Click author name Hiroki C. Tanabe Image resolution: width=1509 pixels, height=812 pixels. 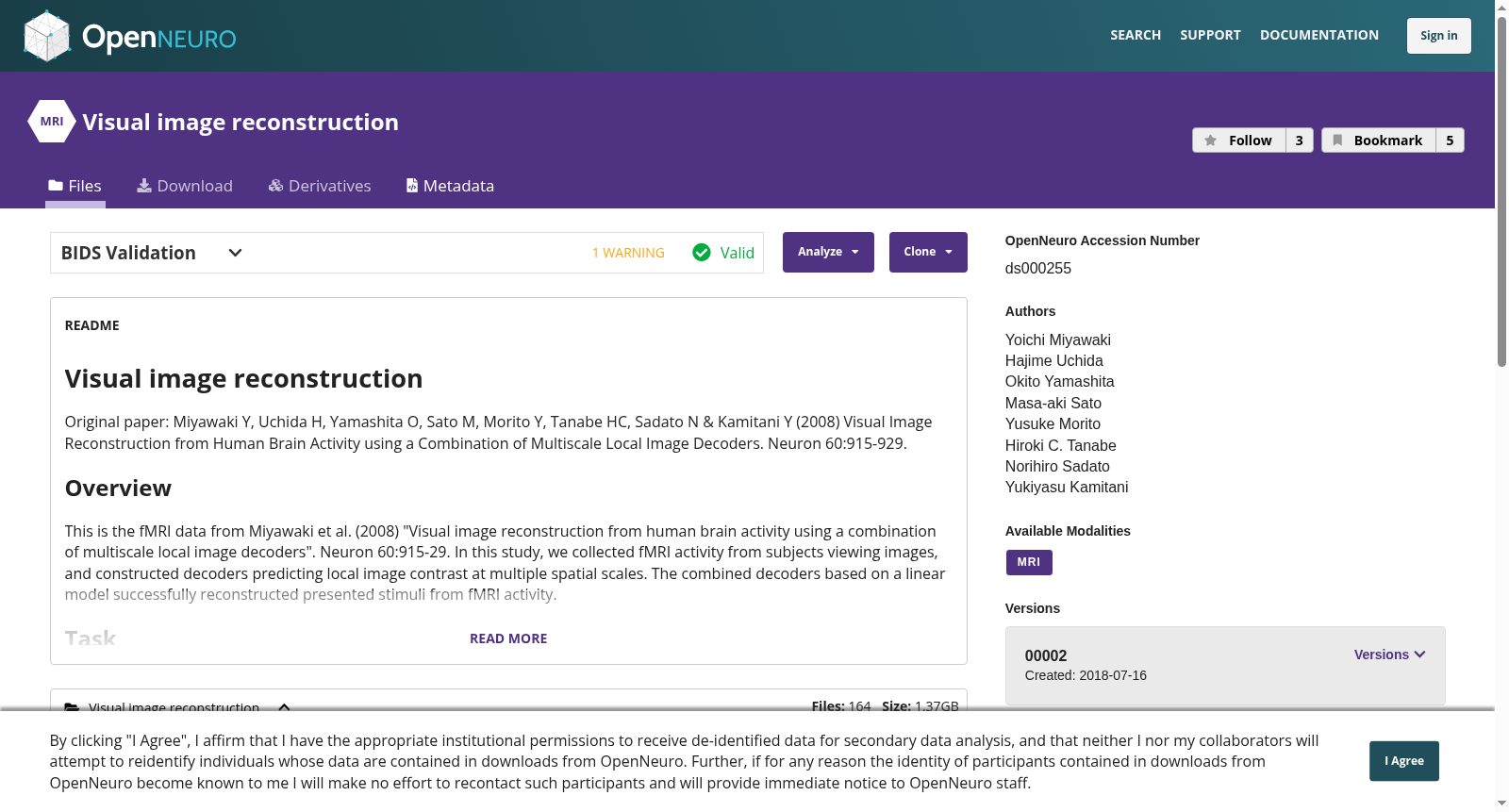pyautogui.click(x=1061, y=445)
